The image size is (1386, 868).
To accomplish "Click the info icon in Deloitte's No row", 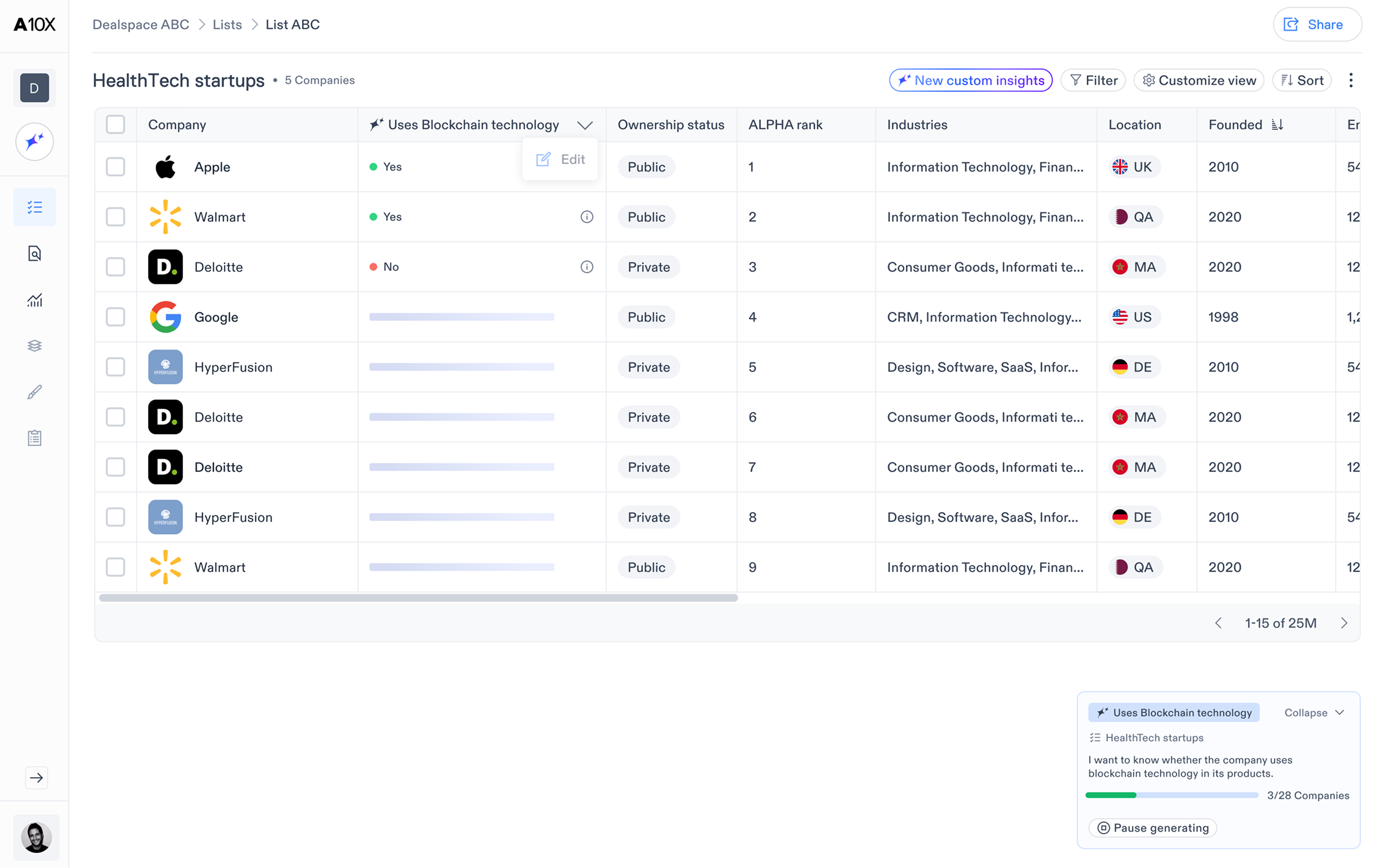I will [587, 266].
